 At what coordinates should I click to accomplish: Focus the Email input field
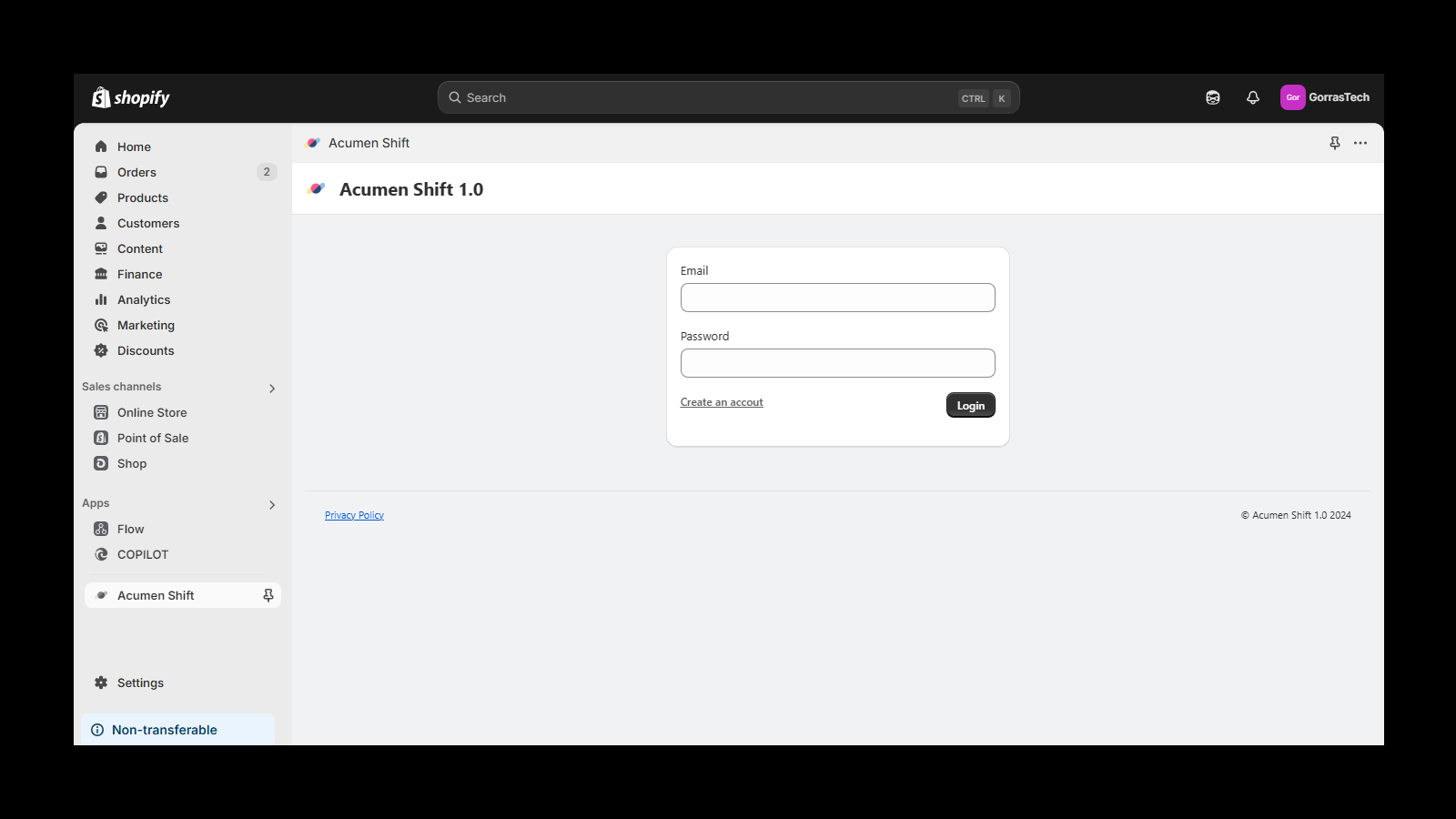pyautogui.click(x=837, y=298)
